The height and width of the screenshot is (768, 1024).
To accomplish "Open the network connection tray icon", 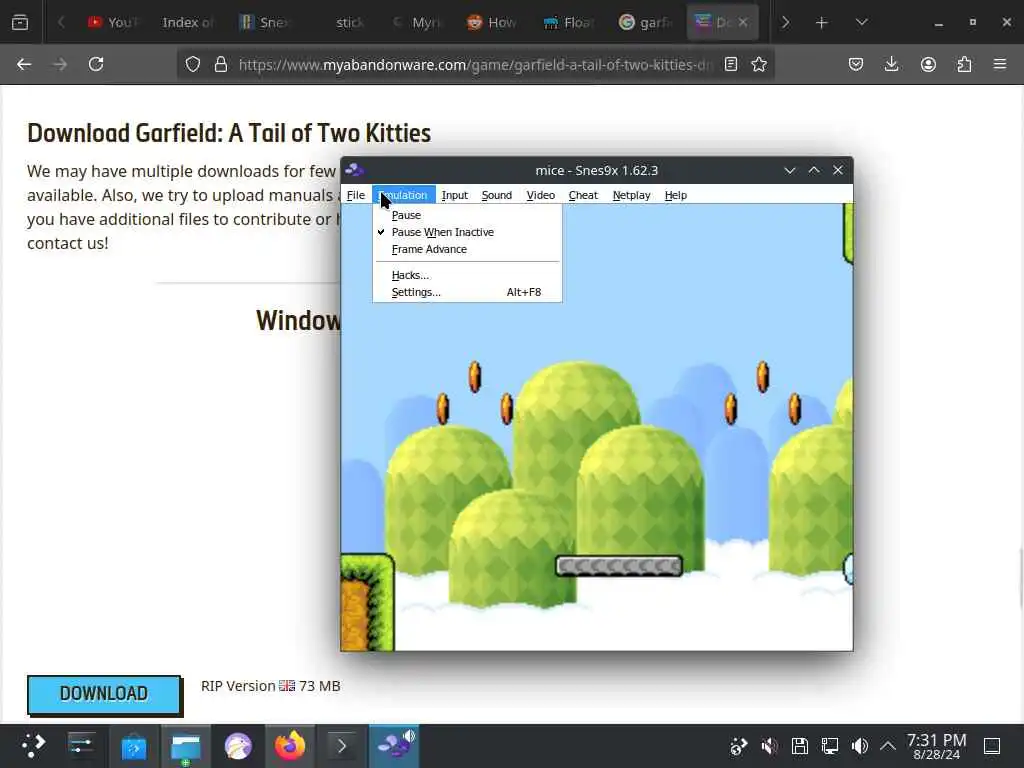I will [830, 746].
